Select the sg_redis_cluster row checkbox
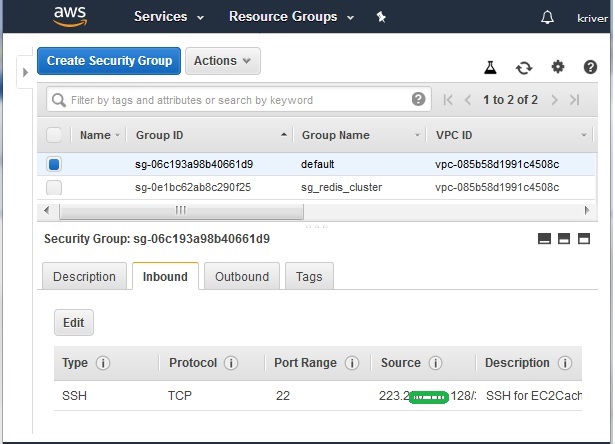The height and width of the screenshot is (444, 615). [x=54, y=187]
